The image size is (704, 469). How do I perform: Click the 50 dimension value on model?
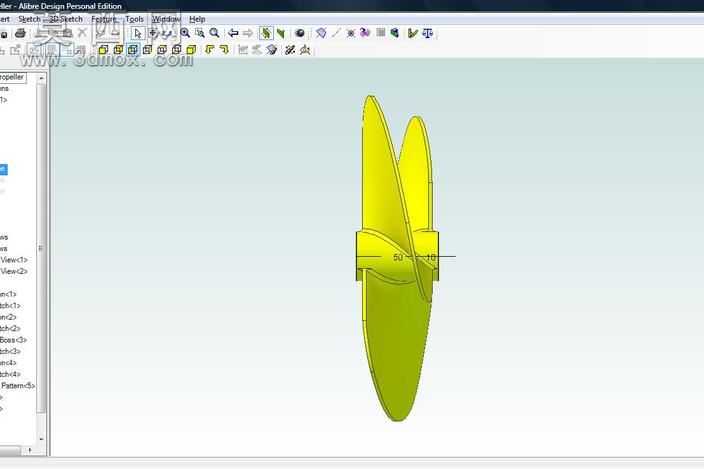(398, 257)
